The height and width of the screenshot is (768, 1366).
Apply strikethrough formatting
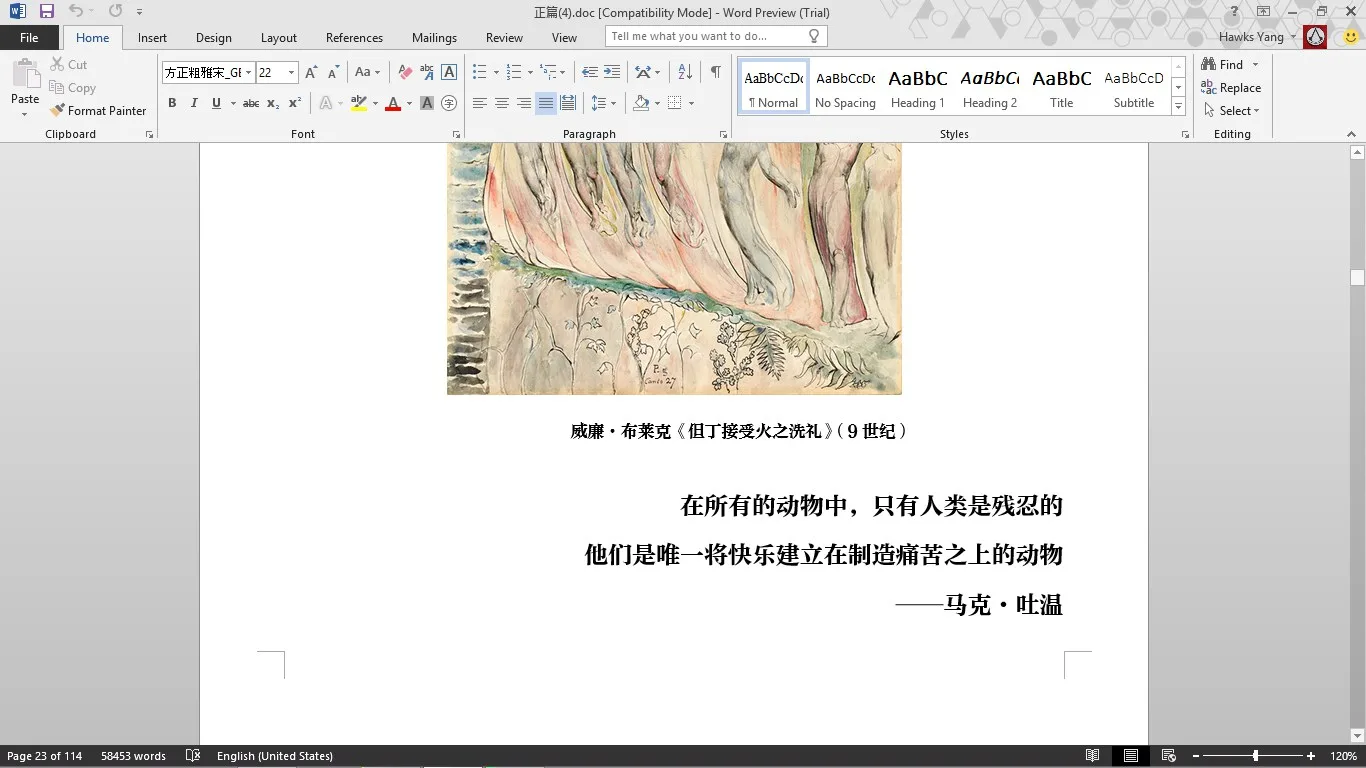(251, 103)
